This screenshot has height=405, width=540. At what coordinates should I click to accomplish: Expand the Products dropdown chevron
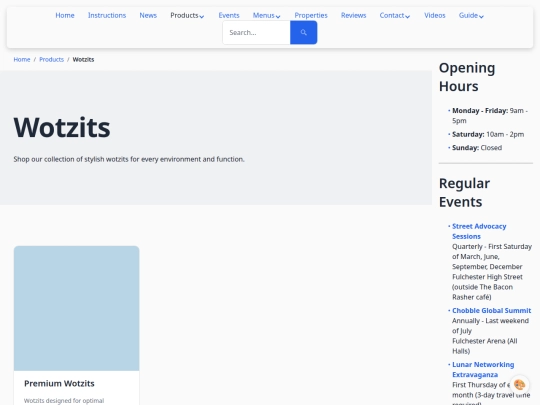tap(202, 16)
